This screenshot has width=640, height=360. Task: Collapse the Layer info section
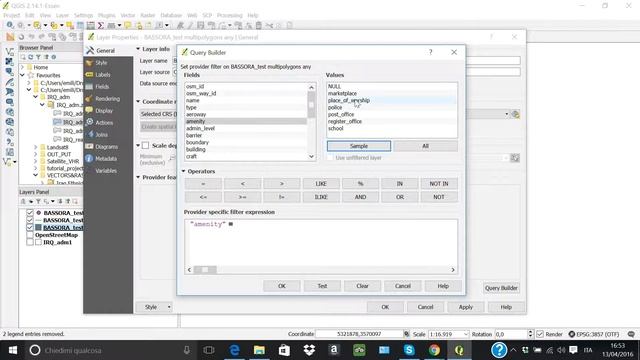(x=138, y=49)
